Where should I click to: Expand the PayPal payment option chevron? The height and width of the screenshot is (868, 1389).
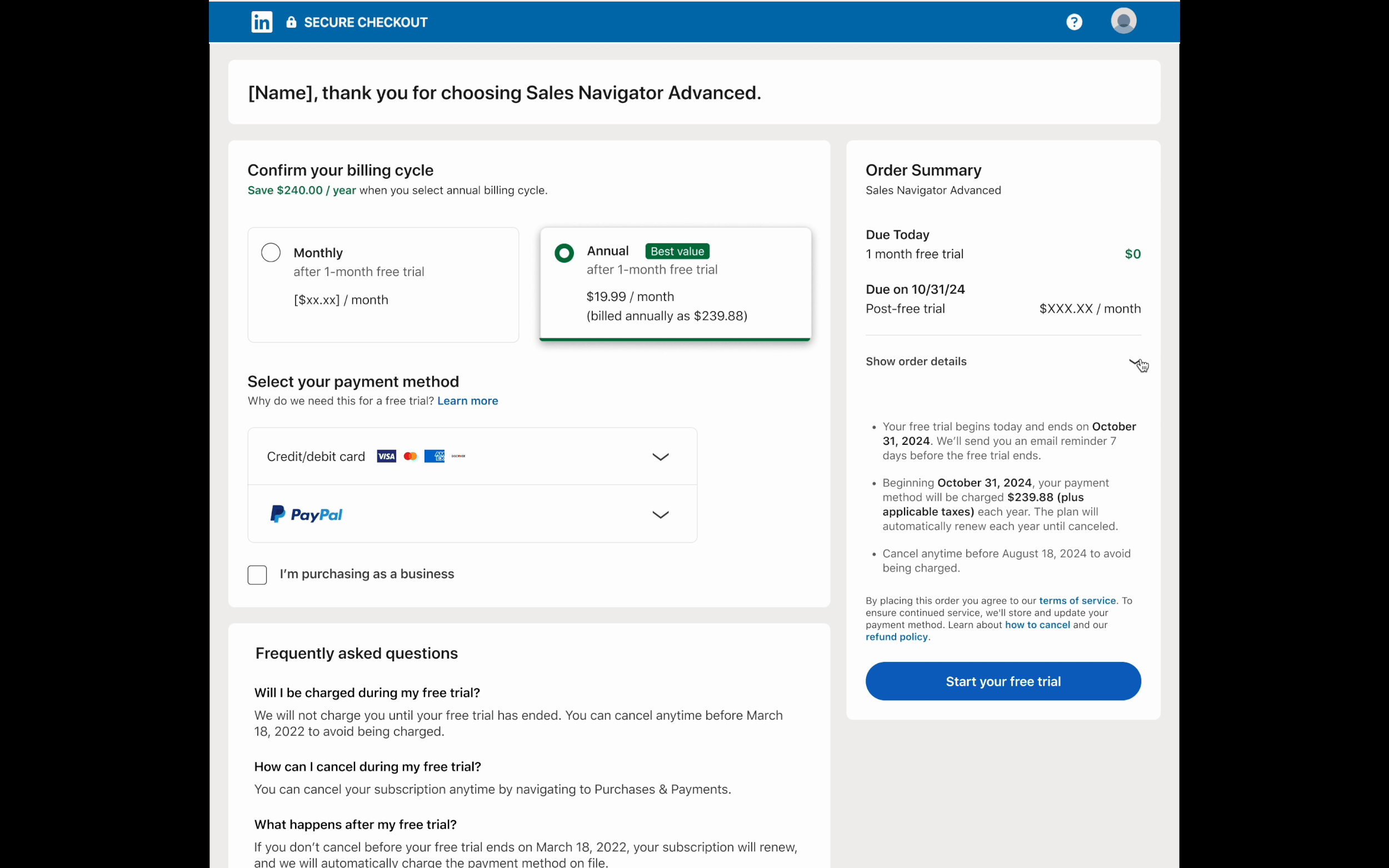tap(661, 514)
